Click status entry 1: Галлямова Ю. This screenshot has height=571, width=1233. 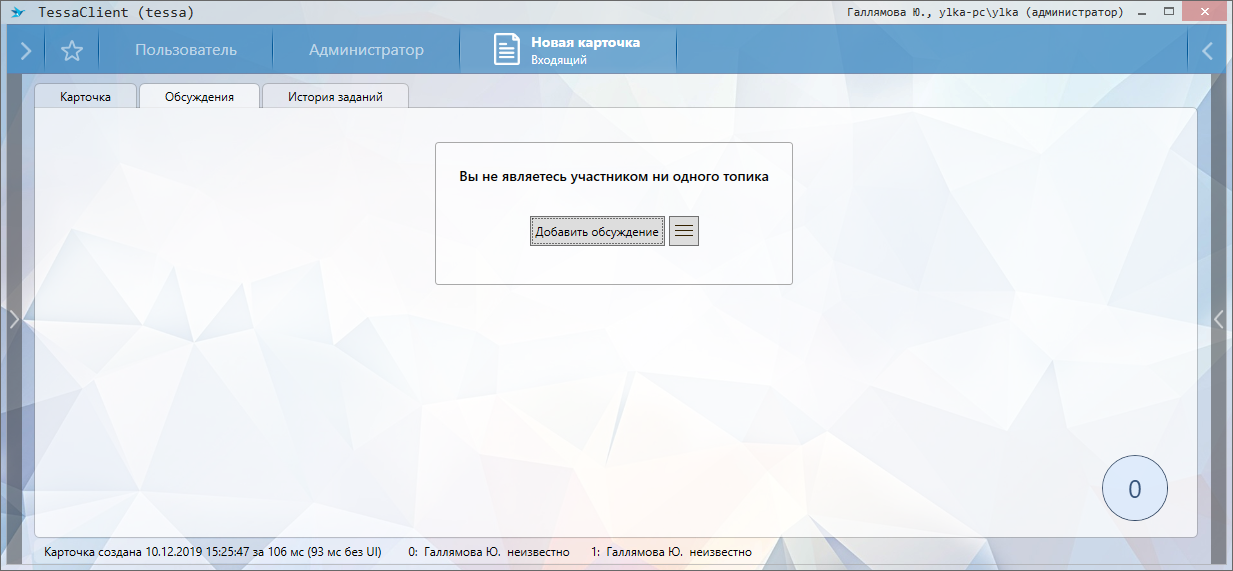coord(671,552)
